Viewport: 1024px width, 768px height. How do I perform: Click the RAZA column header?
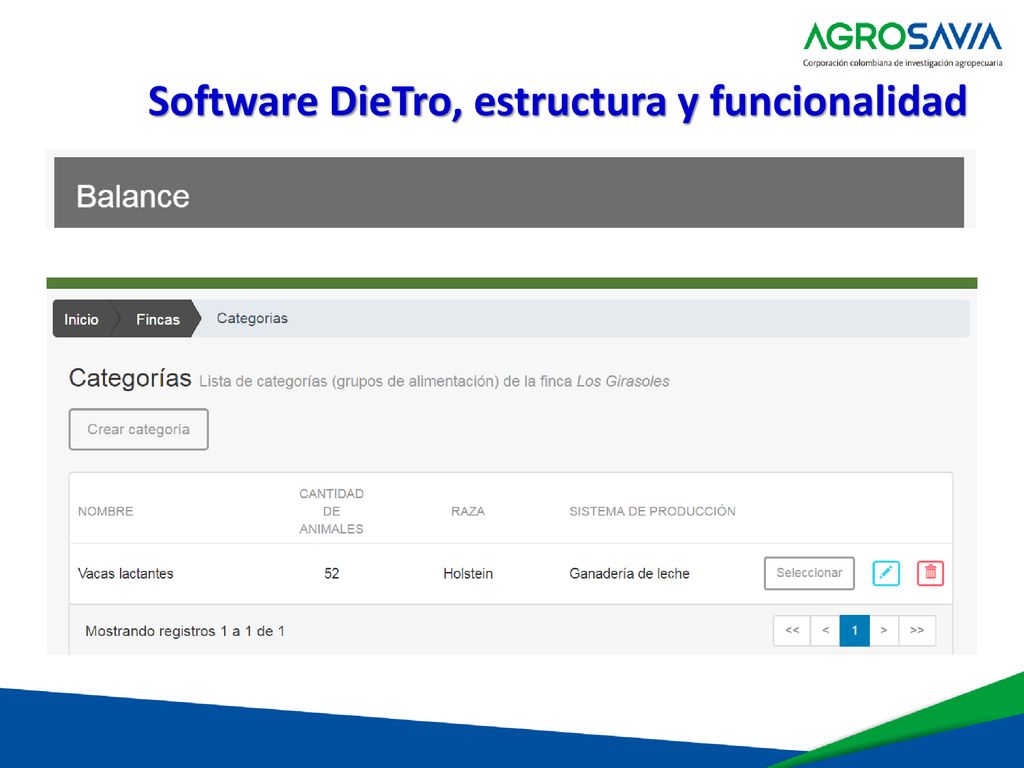click(x=468, y=511)
